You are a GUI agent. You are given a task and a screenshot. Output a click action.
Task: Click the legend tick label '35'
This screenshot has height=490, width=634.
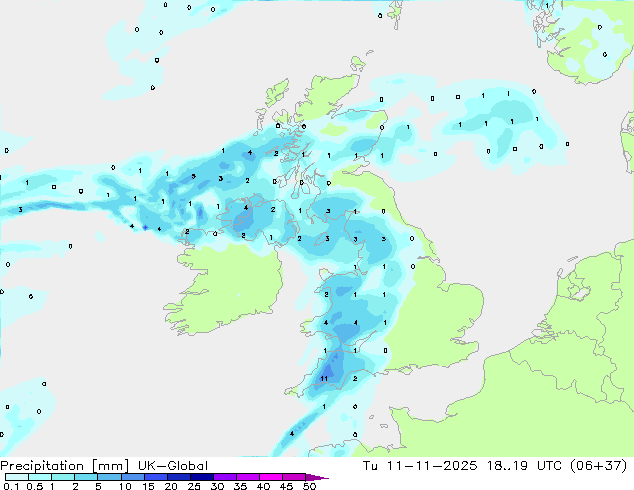[240, 486]
